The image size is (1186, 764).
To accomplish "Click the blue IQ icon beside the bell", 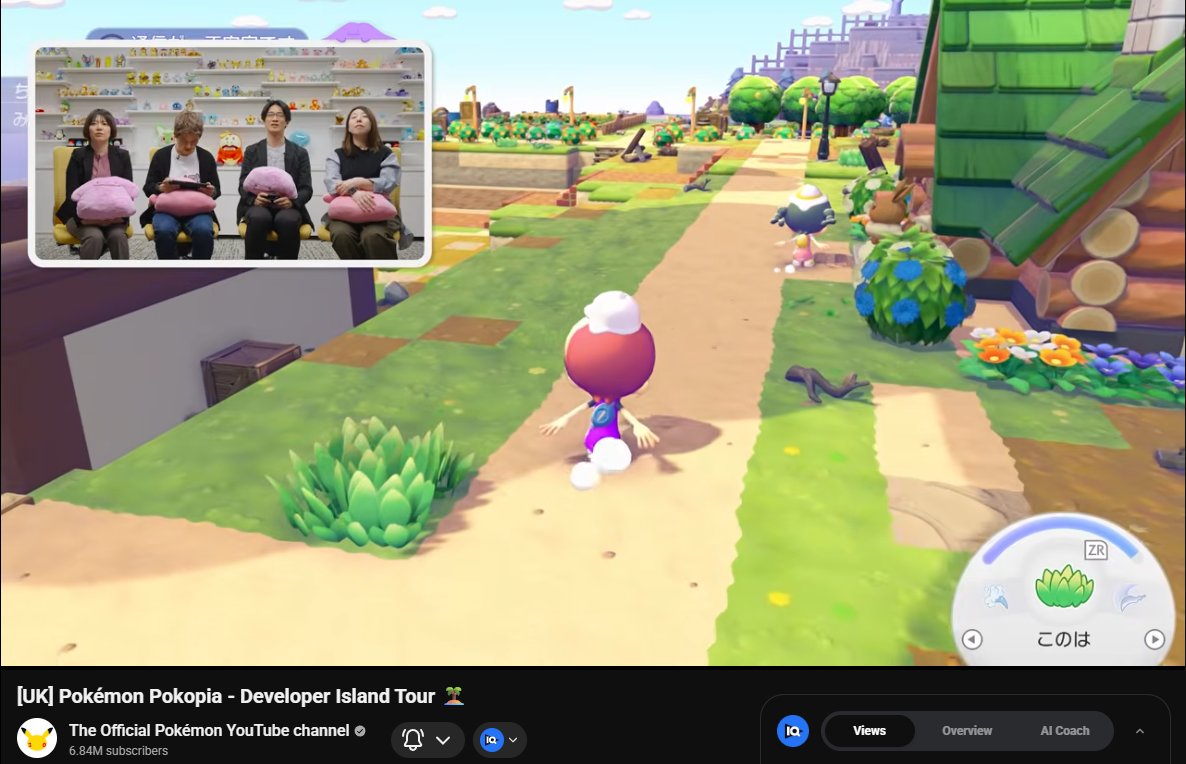I will (492, 740).
